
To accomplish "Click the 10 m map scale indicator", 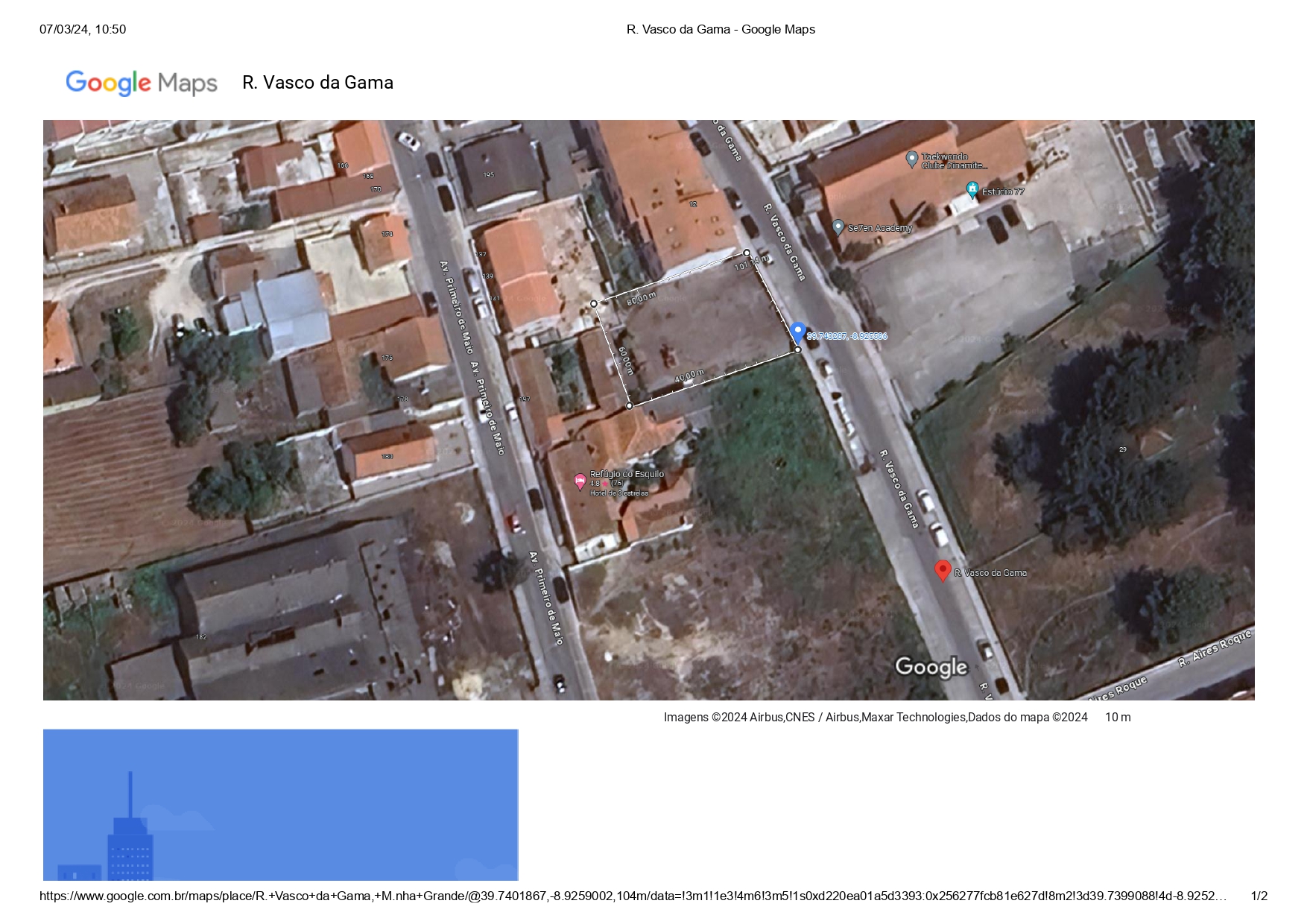I will (1118, 717).
